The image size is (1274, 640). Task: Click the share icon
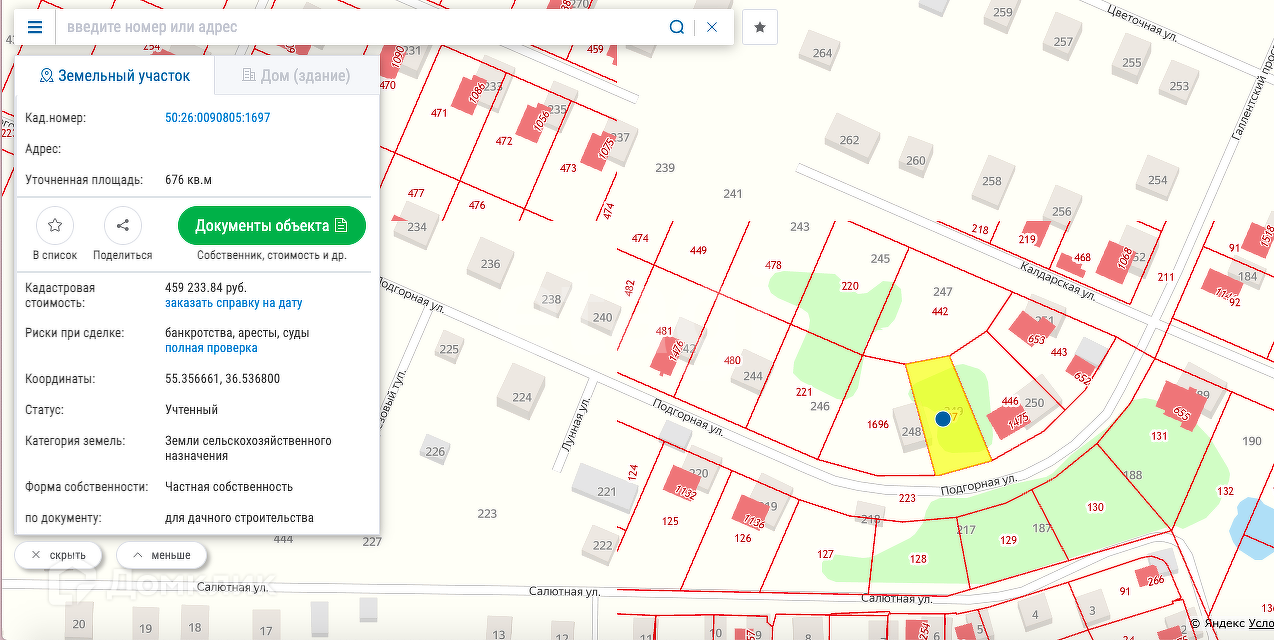pyautogui.click(x=123, y=225)
